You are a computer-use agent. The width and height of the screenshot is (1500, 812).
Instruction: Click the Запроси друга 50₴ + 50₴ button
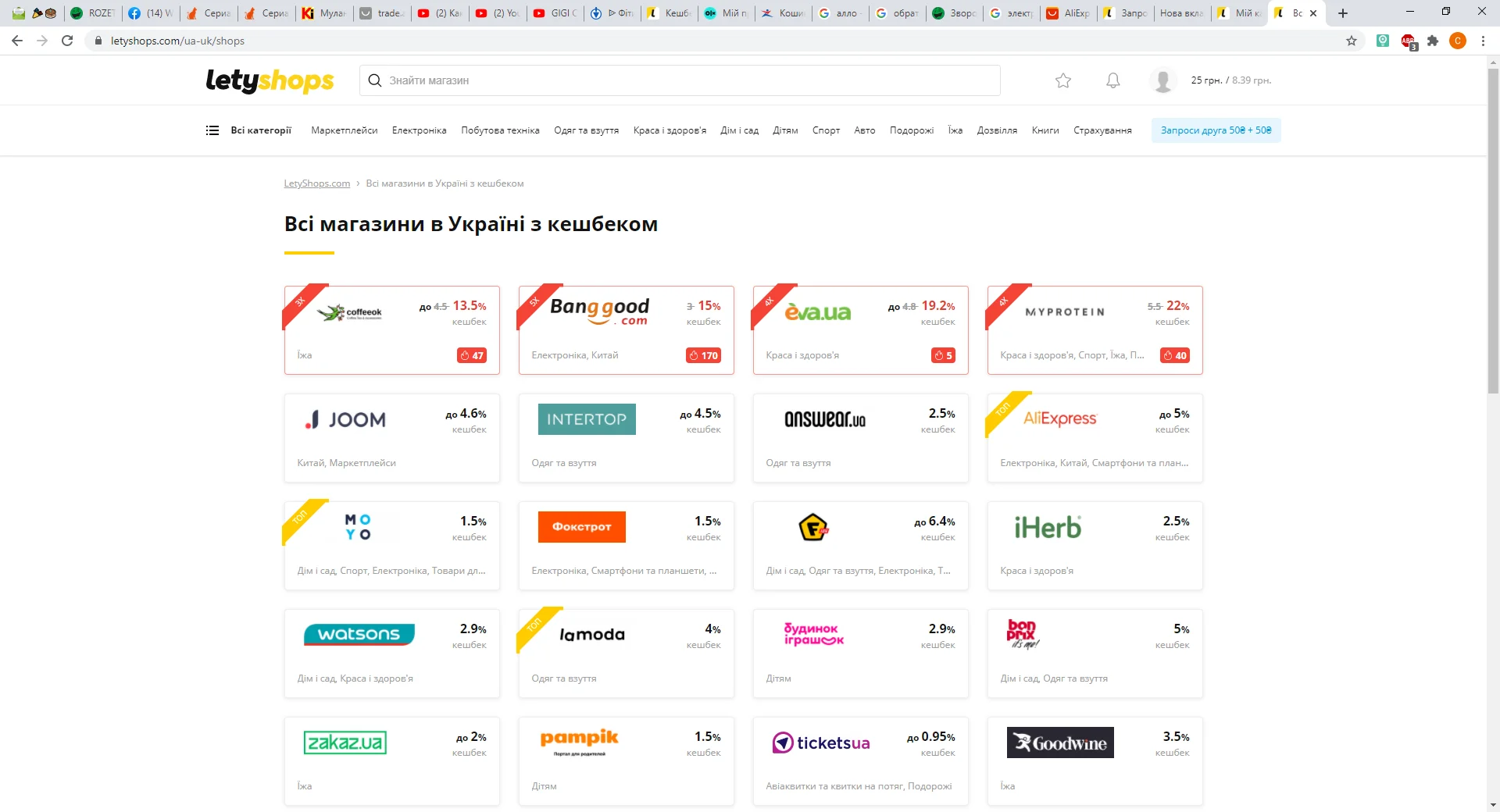[x=1216, y=130]
